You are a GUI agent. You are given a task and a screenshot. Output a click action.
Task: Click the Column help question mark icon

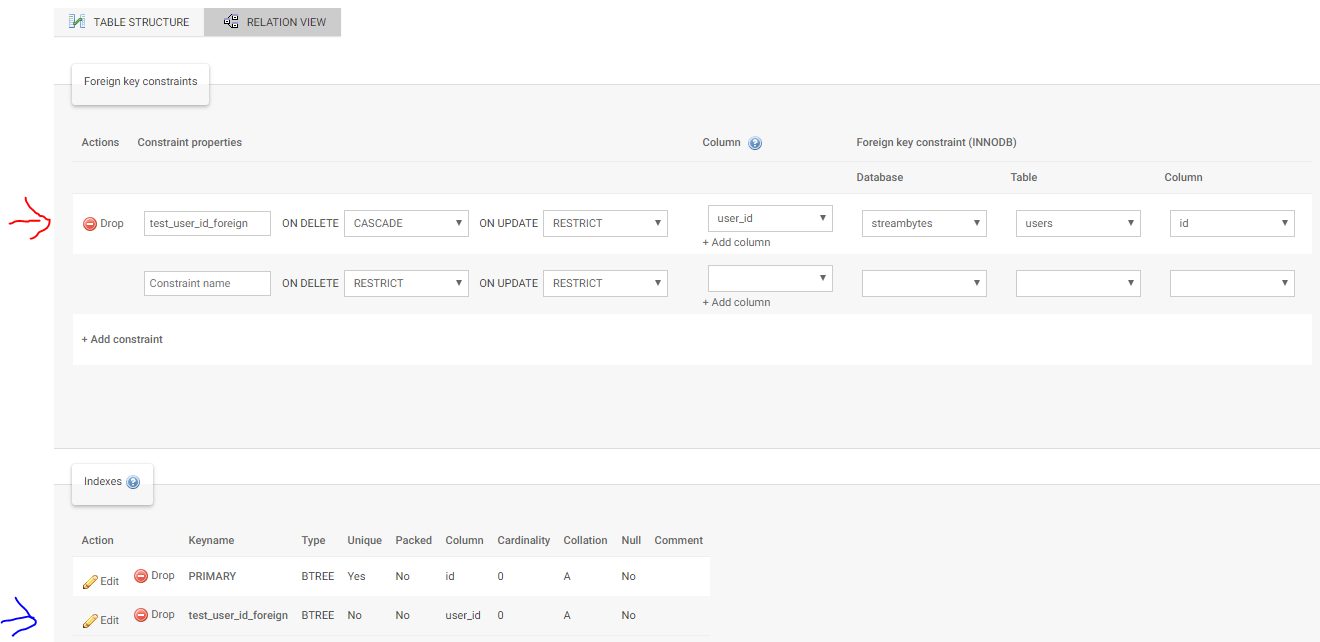(755, 143)
